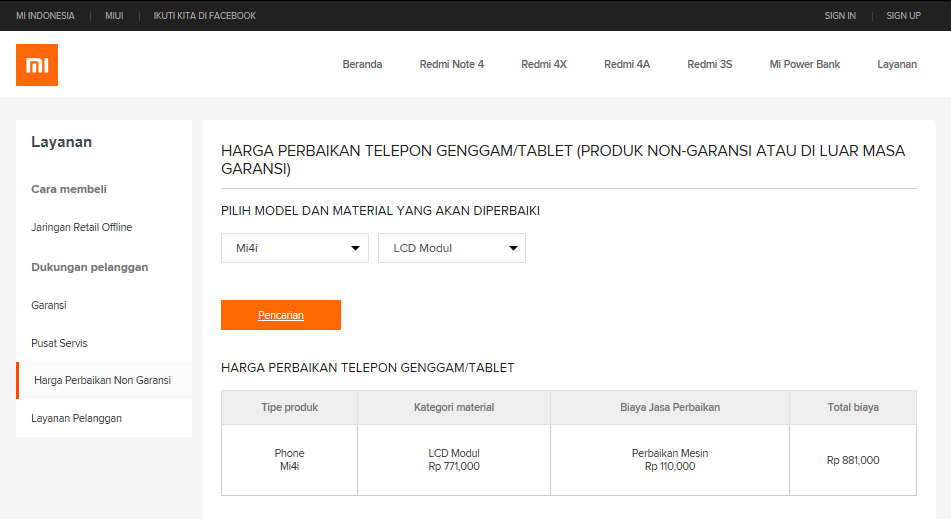Click the Kategori material column header
The image size is (951, 519).
coord(454,407)
